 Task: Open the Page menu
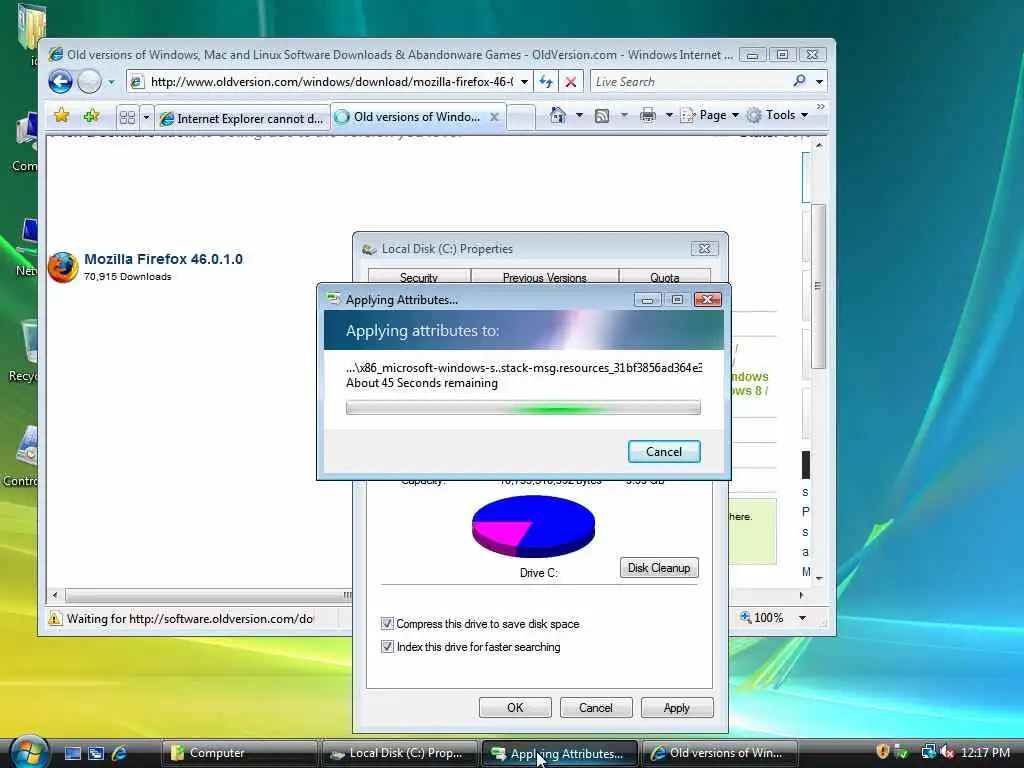point(709,115)
